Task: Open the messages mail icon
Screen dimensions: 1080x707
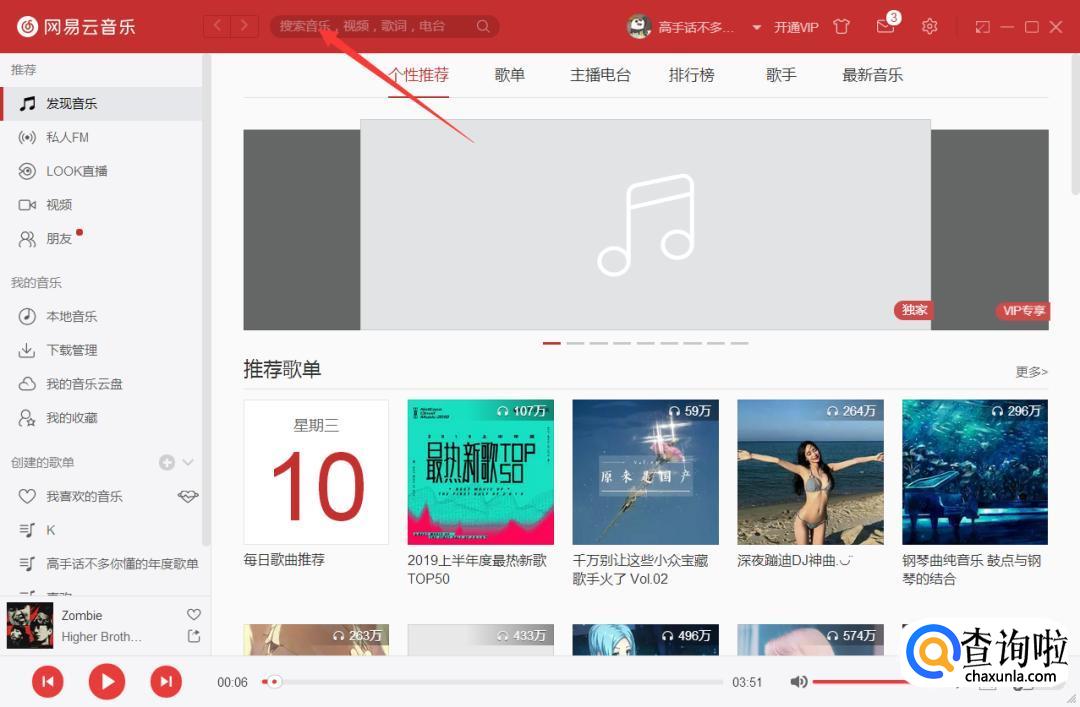Action: click(x=885, y=26)
